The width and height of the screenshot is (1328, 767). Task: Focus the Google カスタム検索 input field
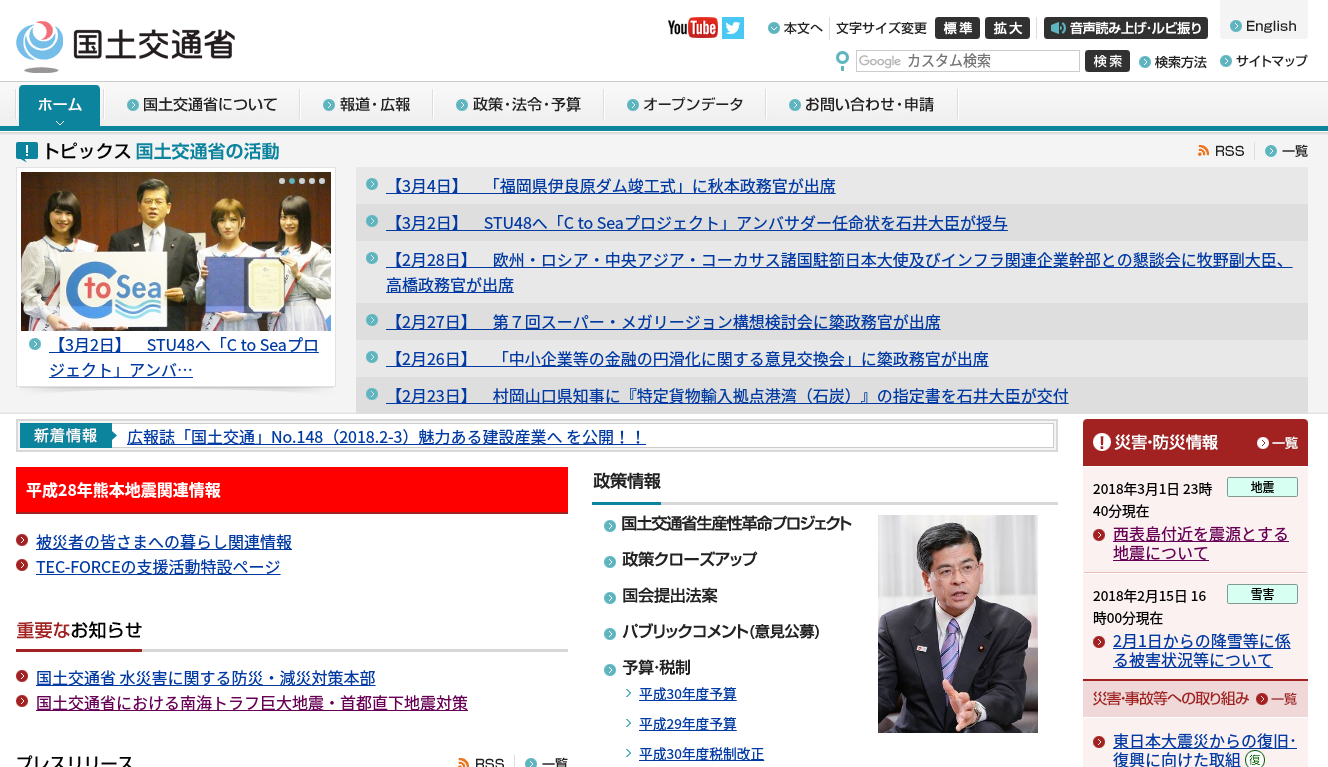coord(968,61)
